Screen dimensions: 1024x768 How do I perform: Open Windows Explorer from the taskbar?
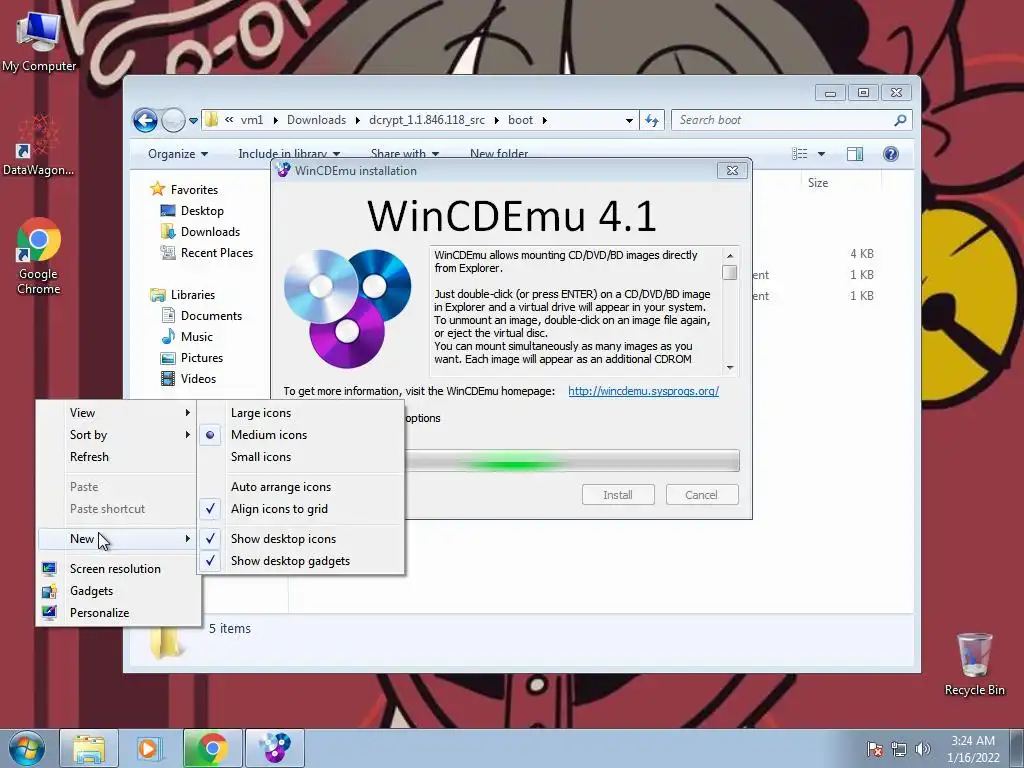tap(88, 748)
